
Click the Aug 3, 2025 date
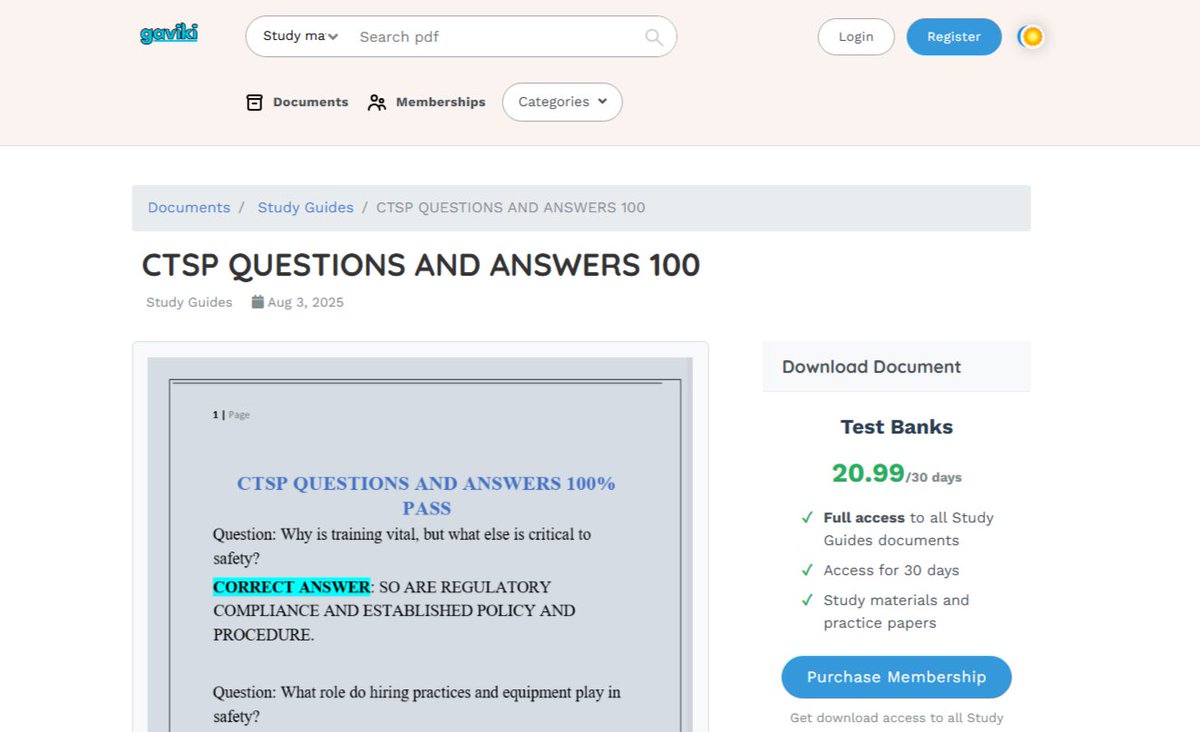pyautogui.click(x=305, y=302)
